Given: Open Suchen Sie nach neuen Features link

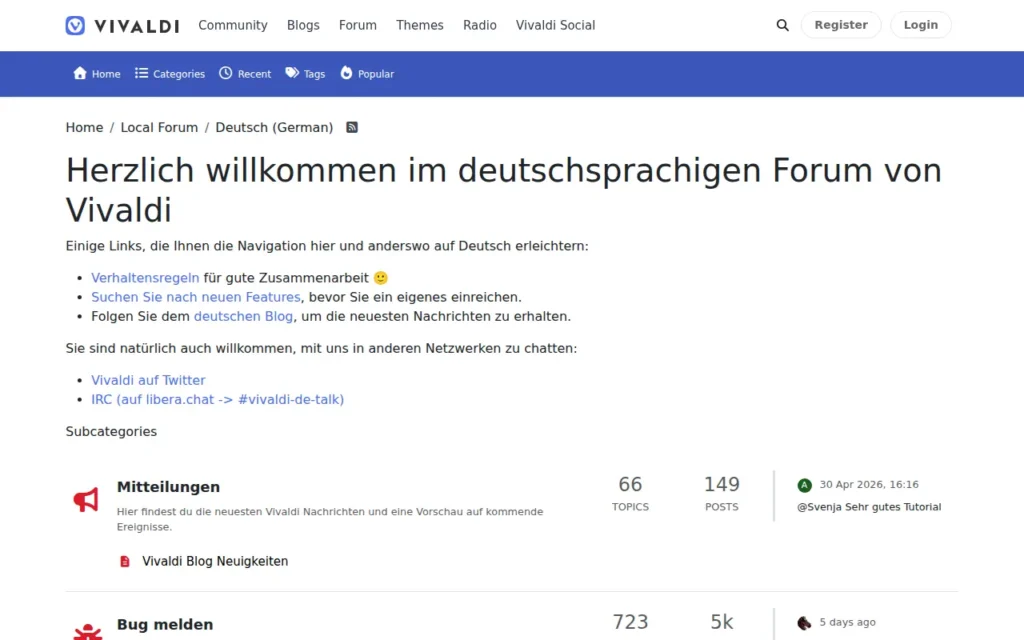Looking at the screenshot, I should (196, 297).
